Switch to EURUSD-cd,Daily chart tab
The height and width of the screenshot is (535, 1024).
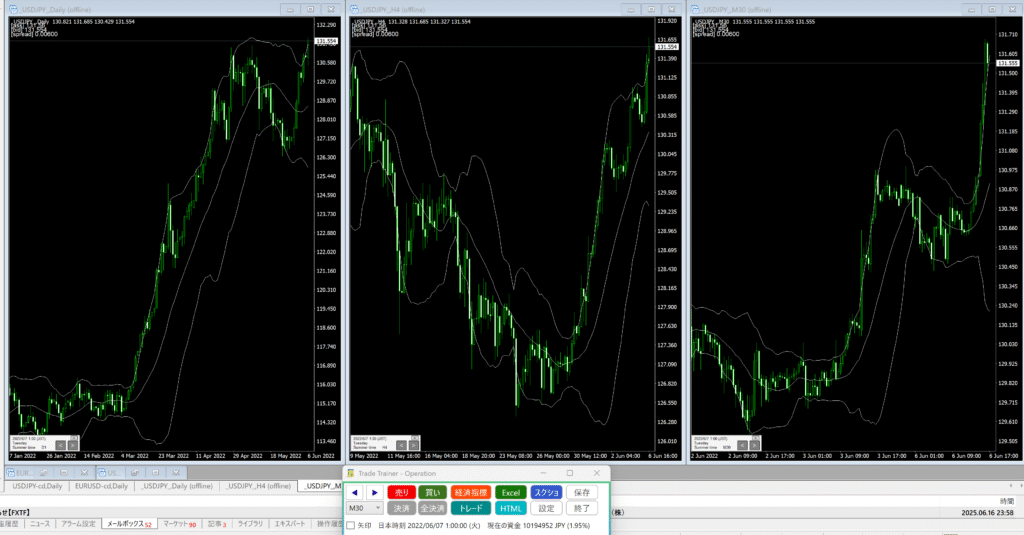(101, 486)
